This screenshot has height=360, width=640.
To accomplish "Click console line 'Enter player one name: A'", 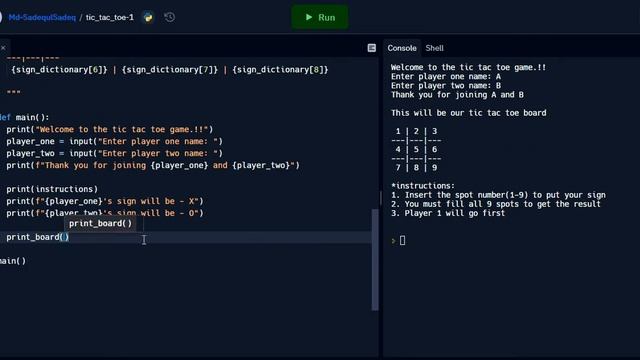I will coord(446,77).
